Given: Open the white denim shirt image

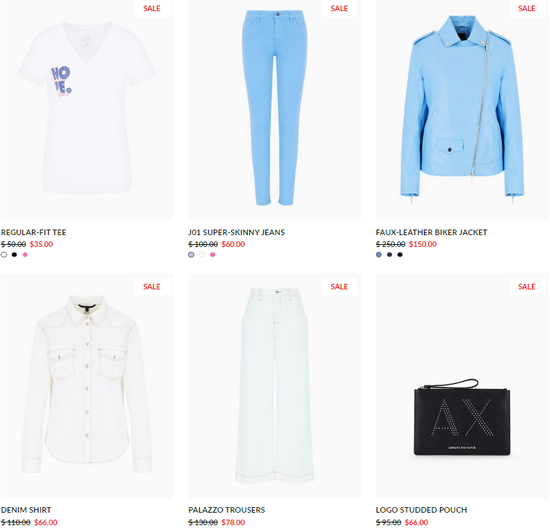Looking at the screenshot, I should pos(87,386).
